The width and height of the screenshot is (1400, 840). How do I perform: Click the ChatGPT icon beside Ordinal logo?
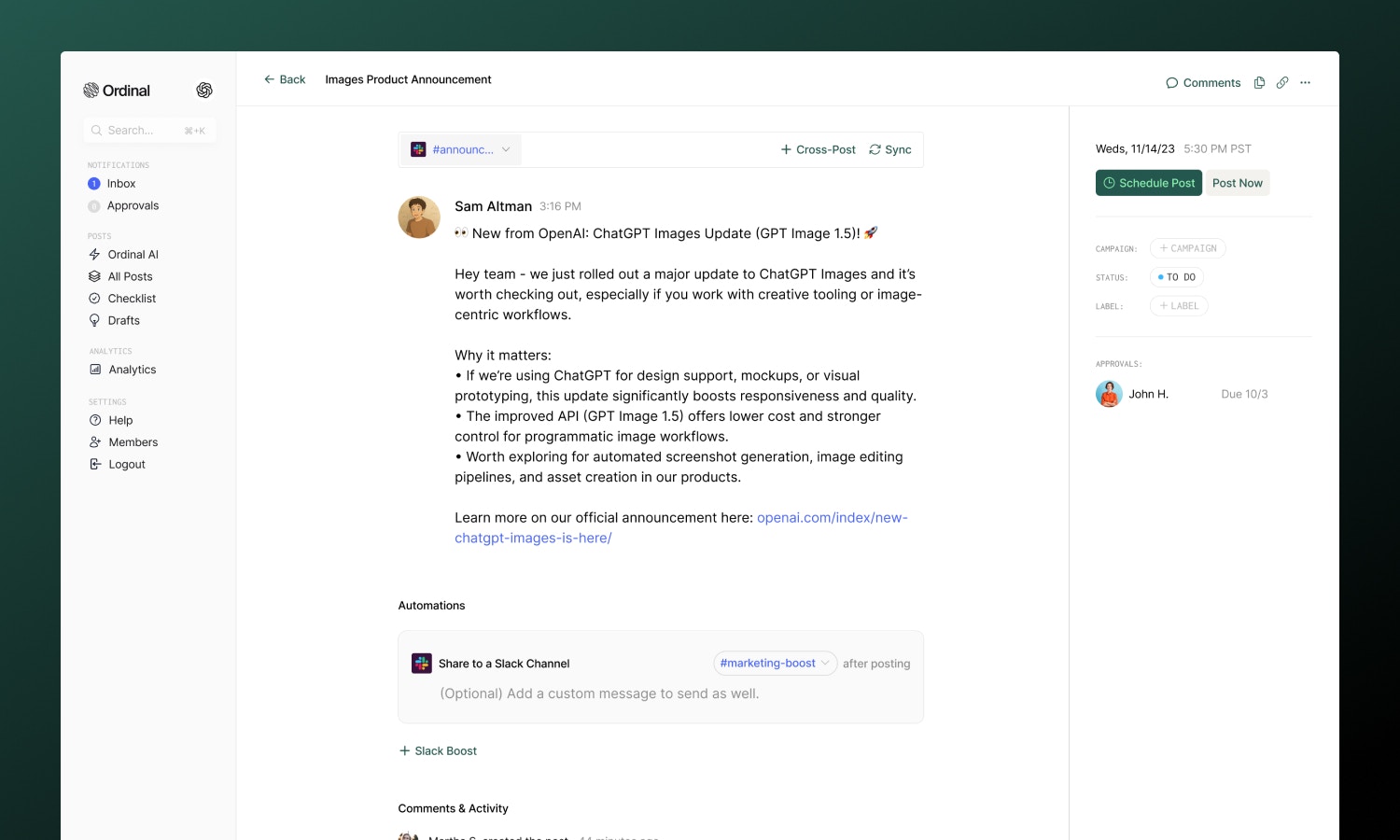(204, 90)
